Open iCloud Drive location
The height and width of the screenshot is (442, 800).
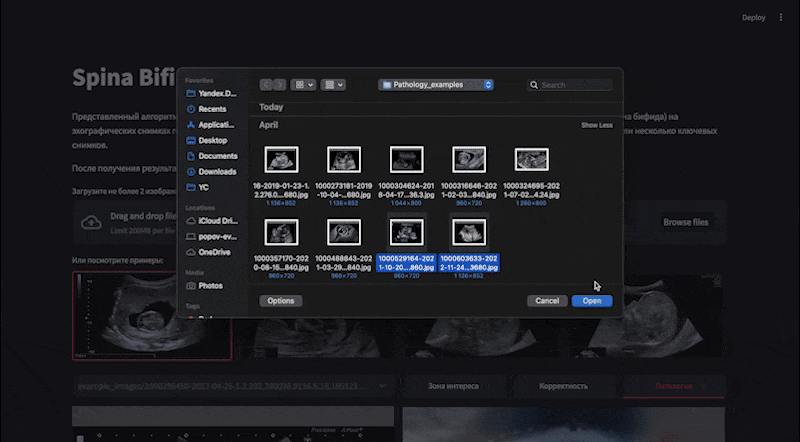[212, 221]
